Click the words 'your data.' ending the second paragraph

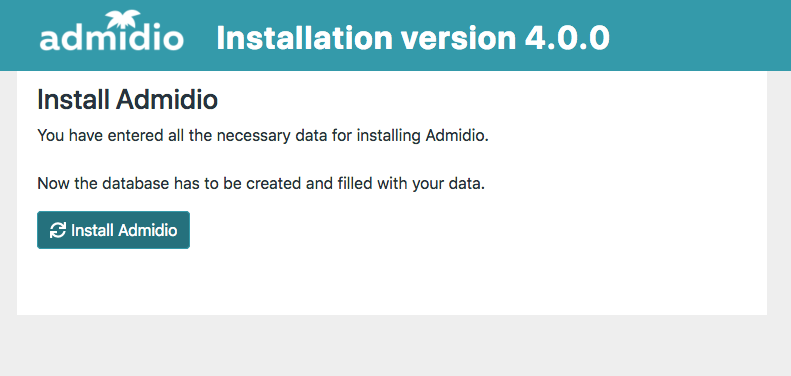(448, 185)
